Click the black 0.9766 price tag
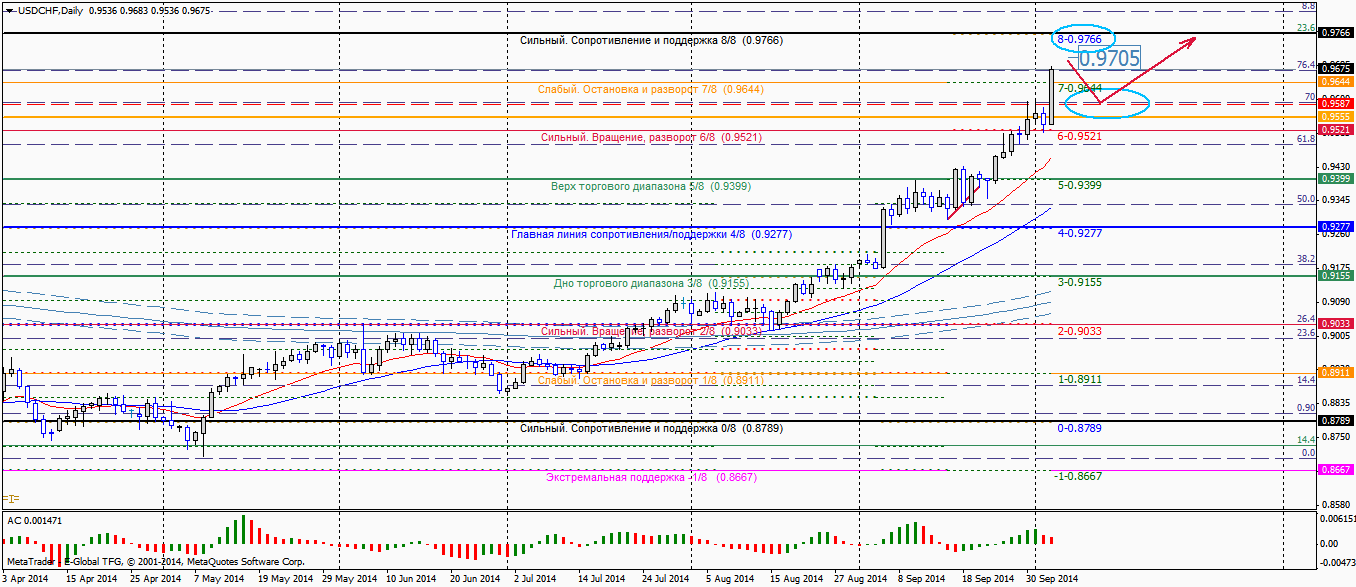Image resolution: width=1356 pixels, height=587 pixels. click(x=1336, y=33)
